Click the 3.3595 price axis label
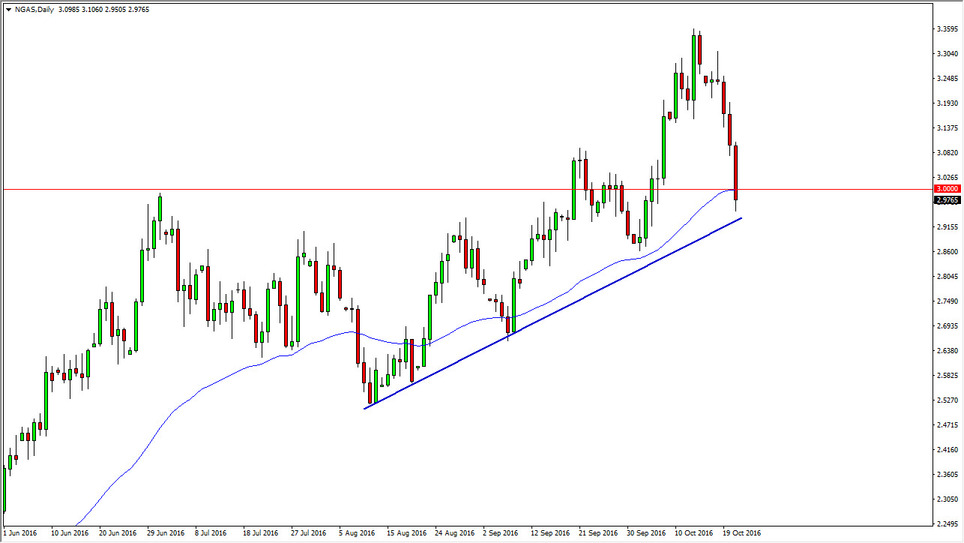The image size is (964, 543). click(x=947, y=29)
